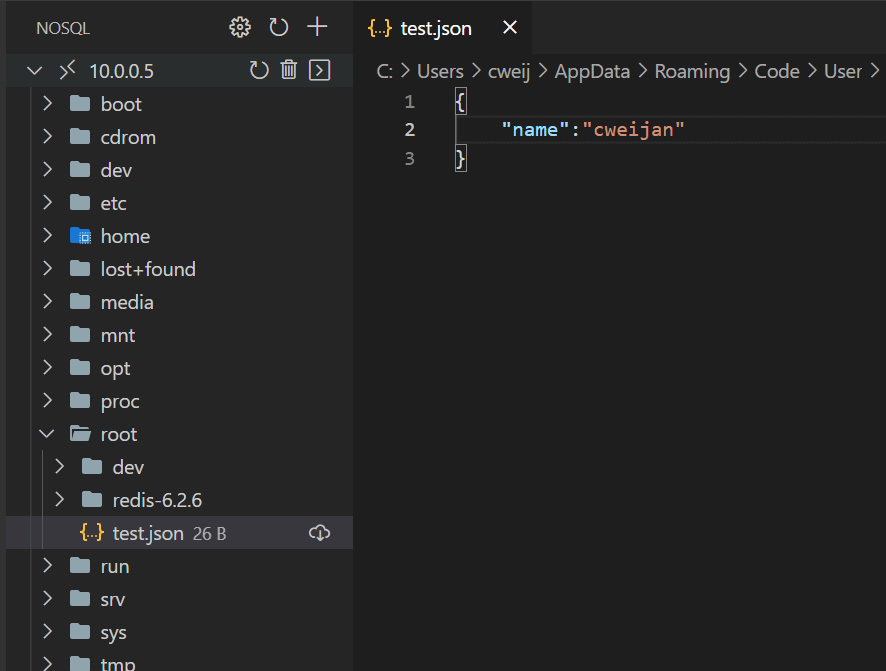Expand the redis-6.2.6 folder
This screenshot has height=671, width=886.
pos(59,500)
